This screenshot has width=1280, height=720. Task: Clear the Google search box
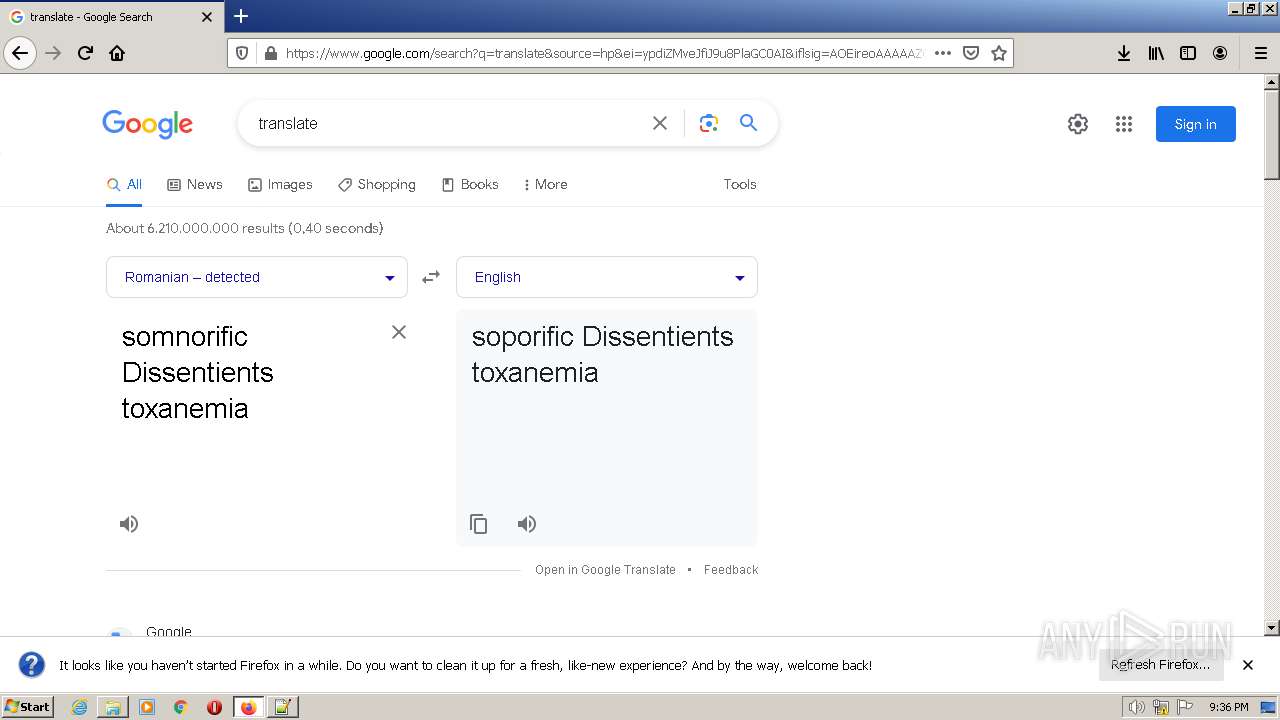[660, 123]
